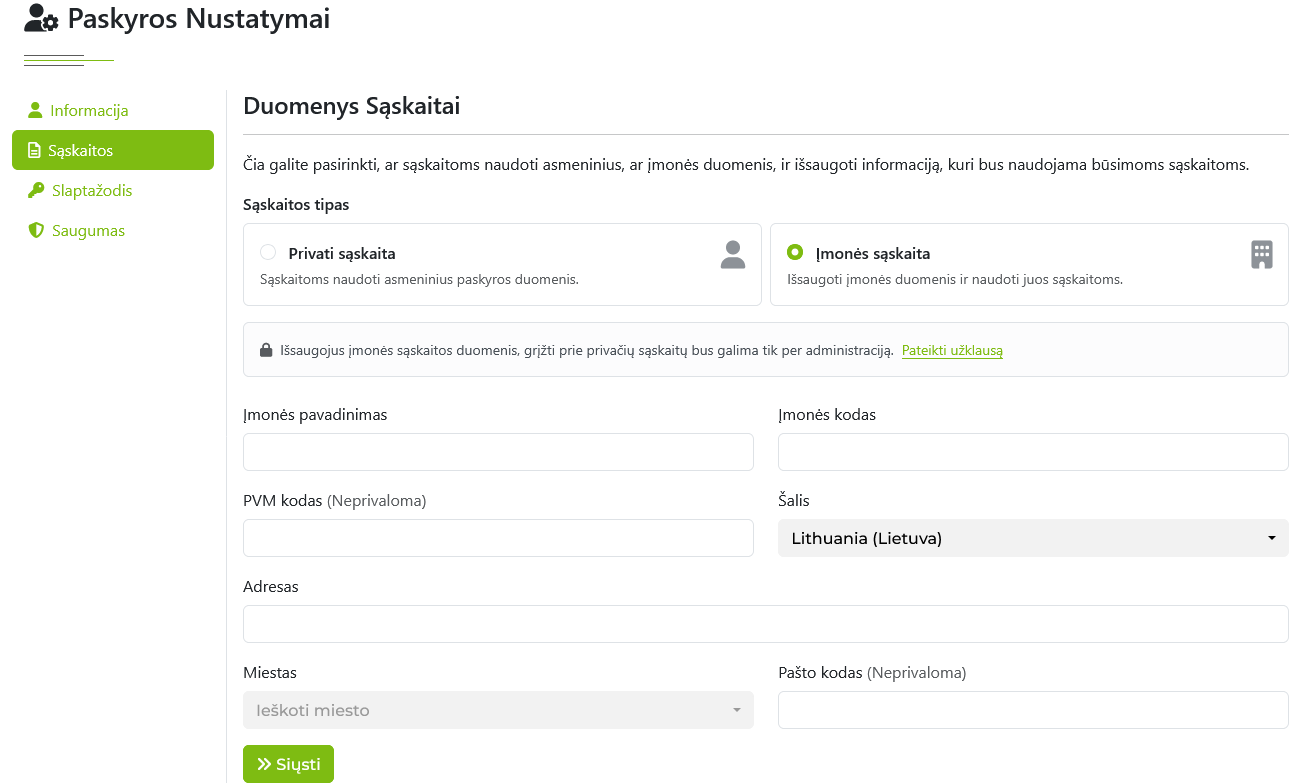
Task: Click the user settings icon beside the title
Action: point(41,18)
